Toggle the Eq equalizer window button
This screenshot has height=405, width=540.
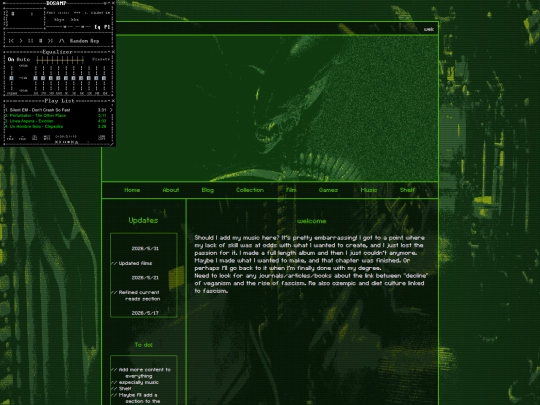pos(97,27)
